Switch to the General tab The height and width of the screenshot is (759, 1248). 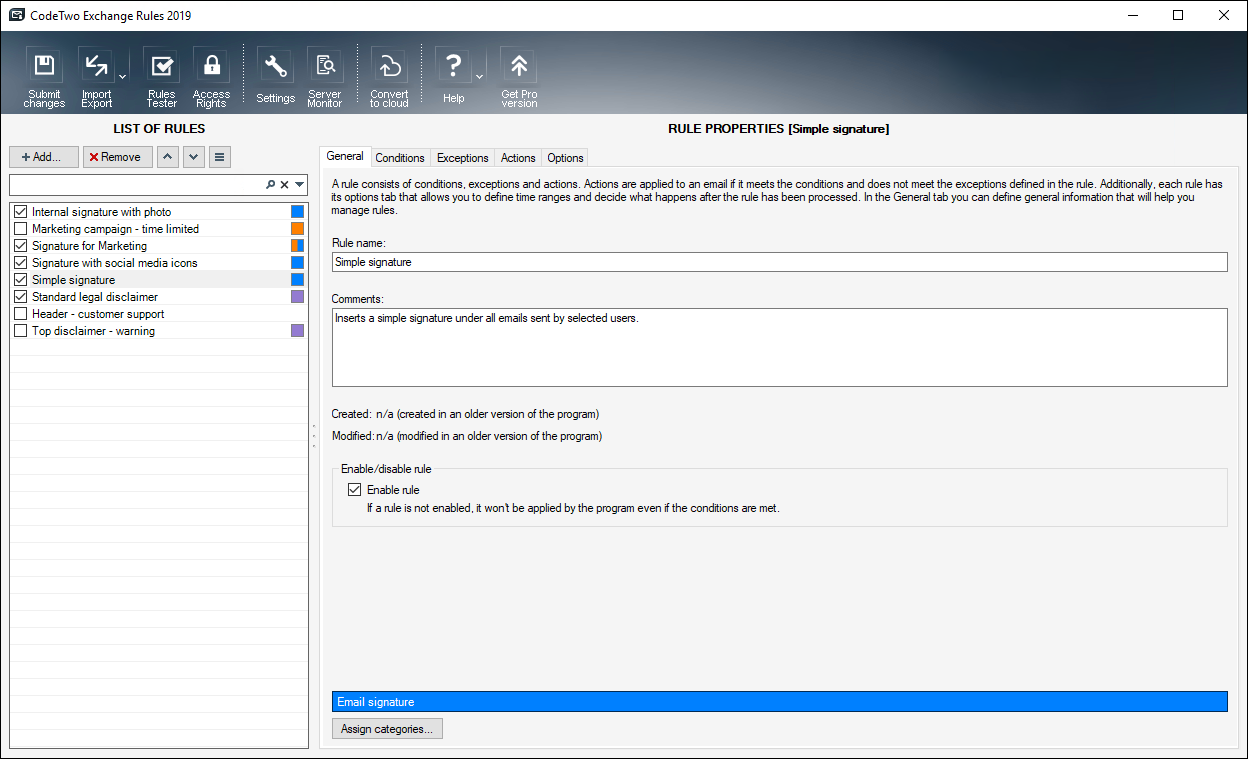coord(345,157)
